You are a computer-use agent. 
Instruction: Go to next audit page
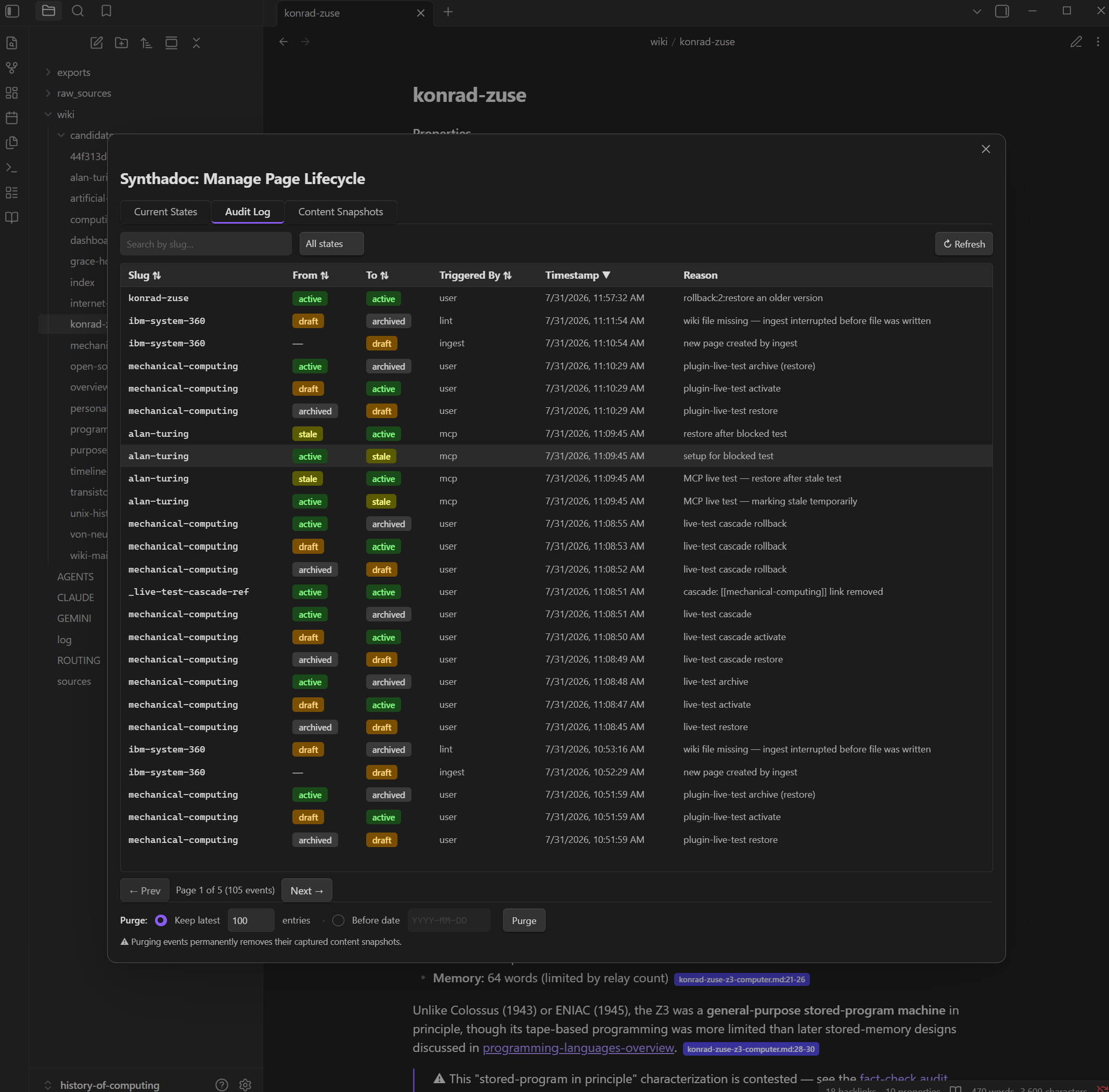pos(306,890)
